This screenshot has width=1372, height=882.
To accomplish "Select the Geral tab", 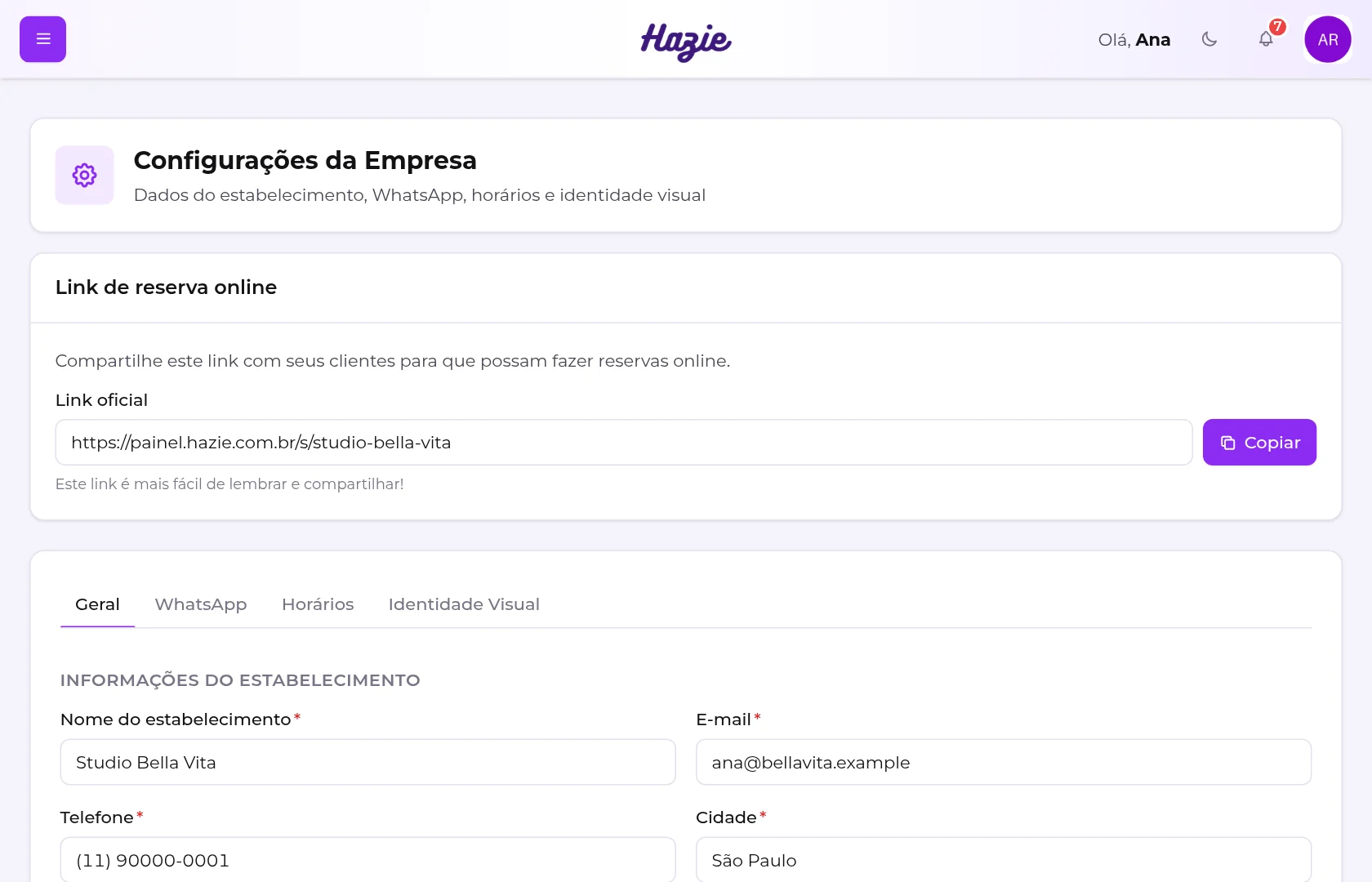I will pos(97,604).
